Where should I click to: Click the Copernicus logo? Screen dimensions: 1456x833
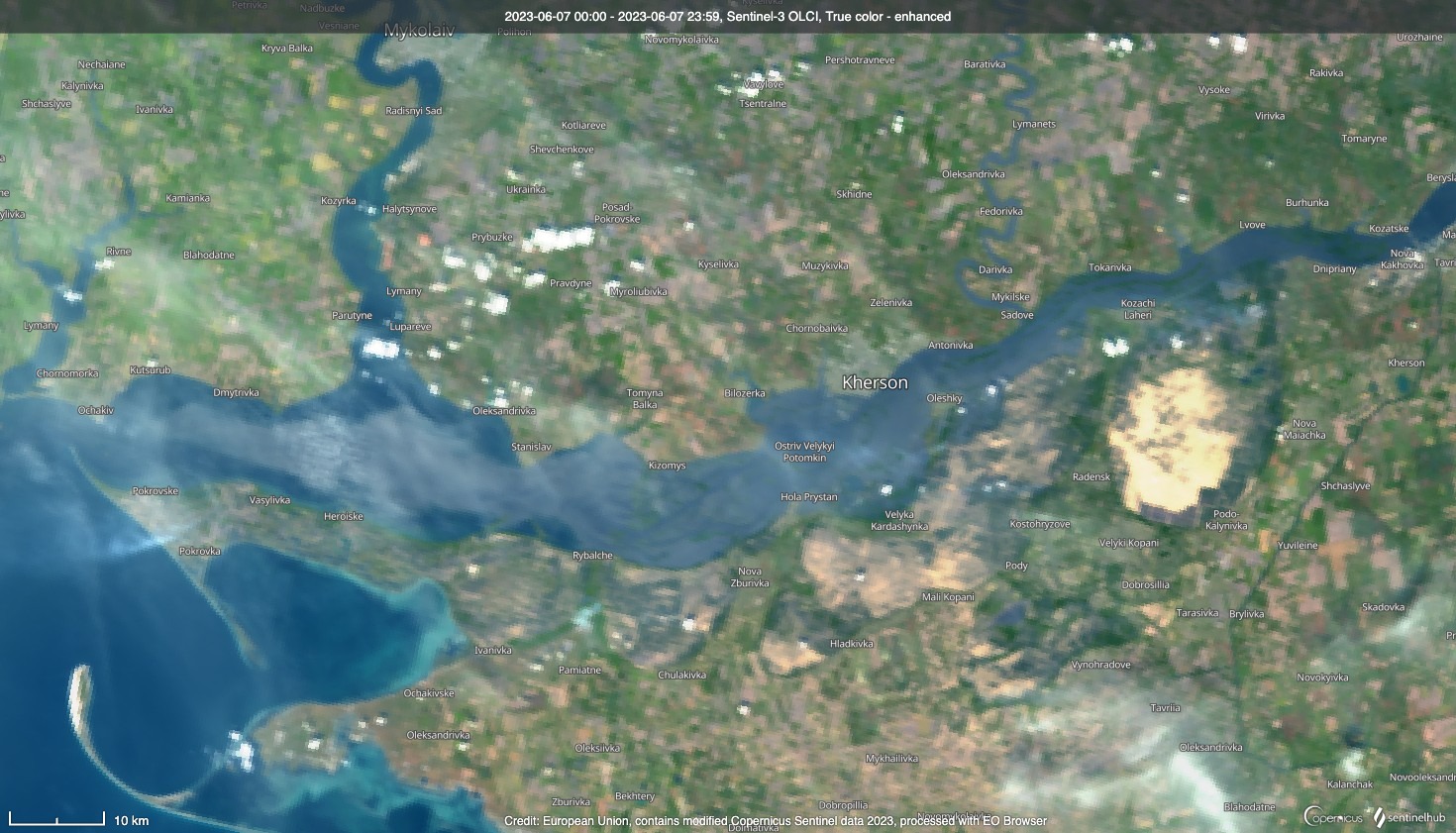[x=1333, y=817]
